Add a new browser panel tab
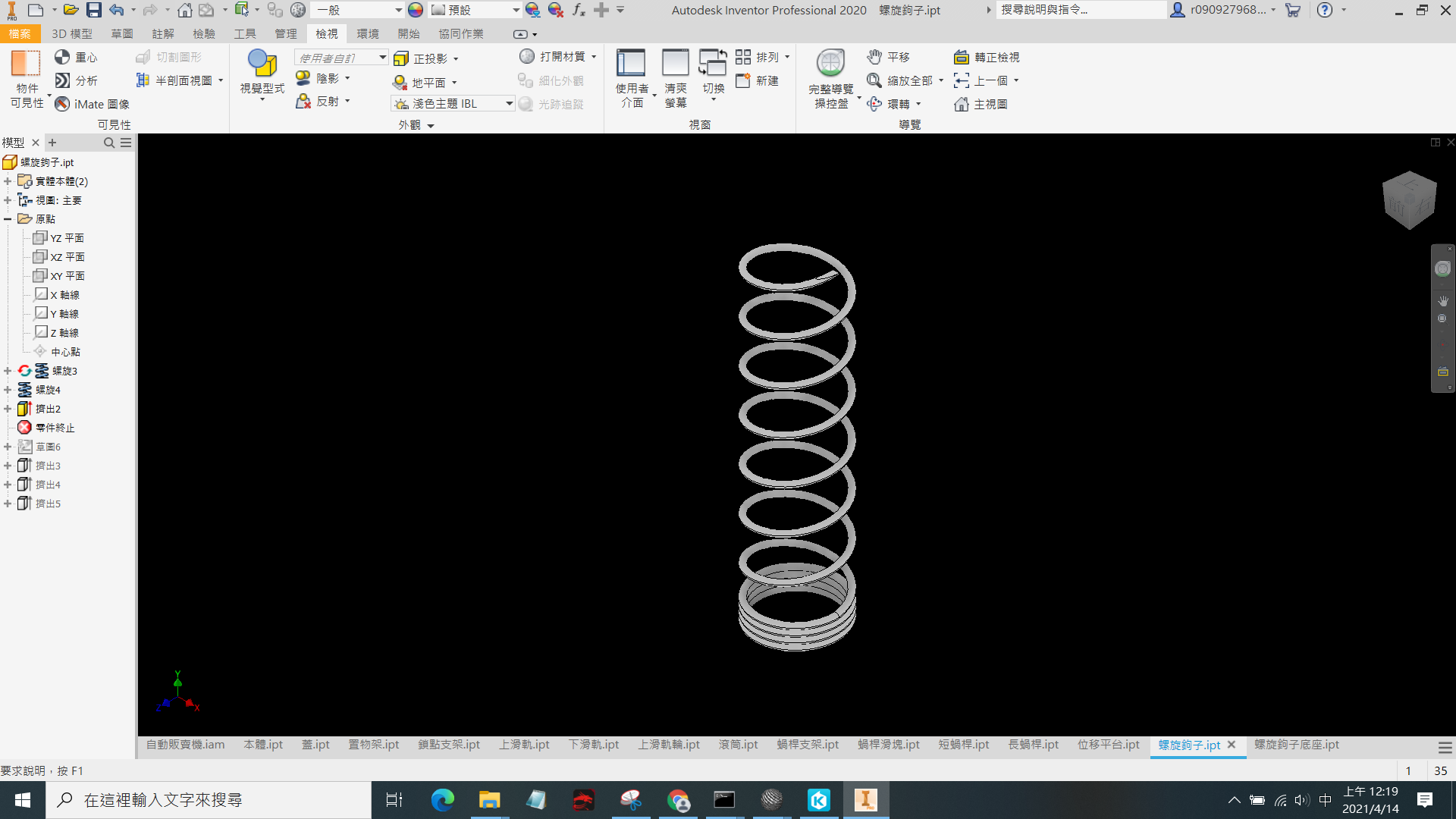 52,143
